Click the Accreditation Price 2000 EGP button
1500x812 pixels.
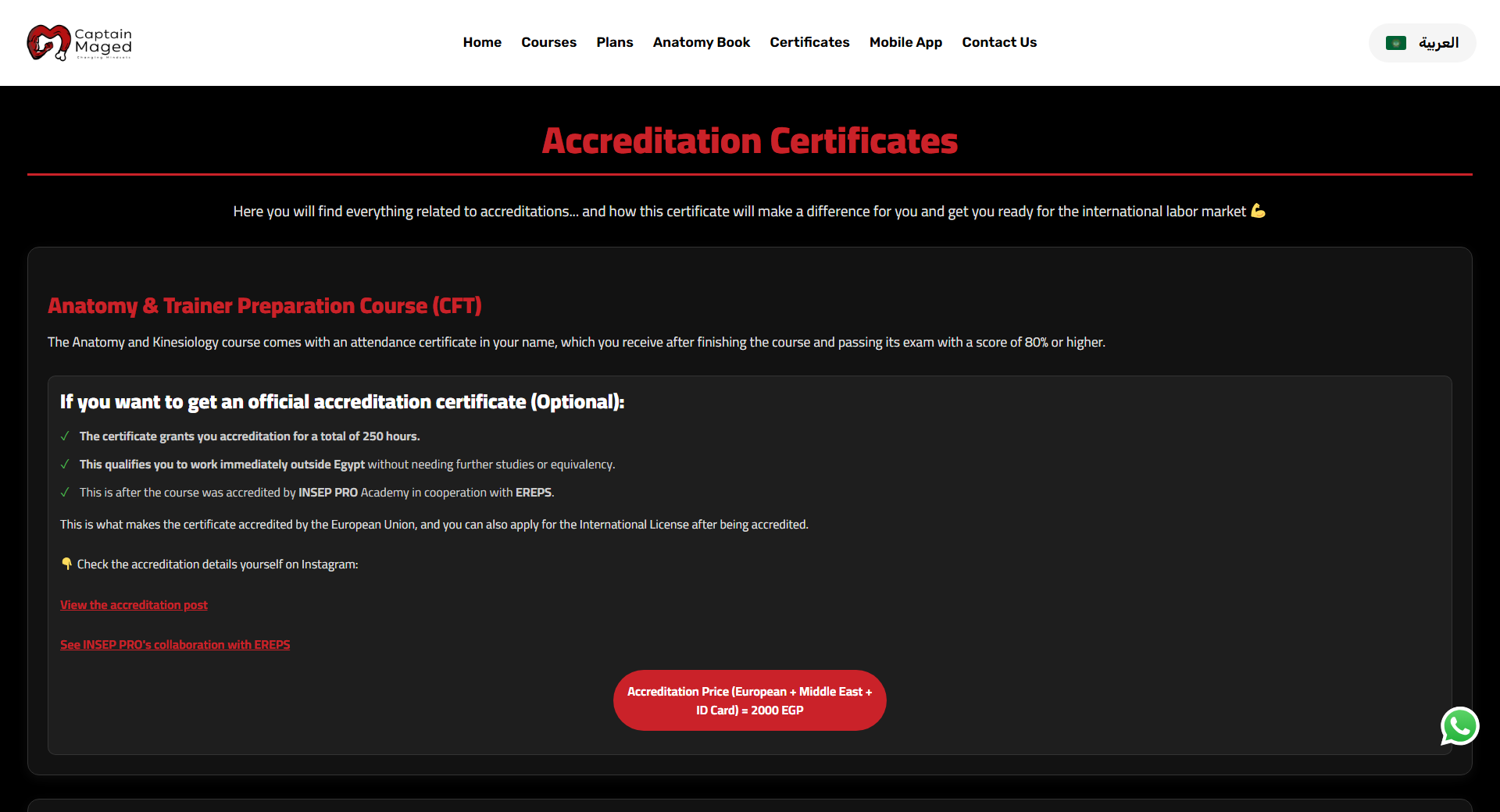(x=750, y=700)
